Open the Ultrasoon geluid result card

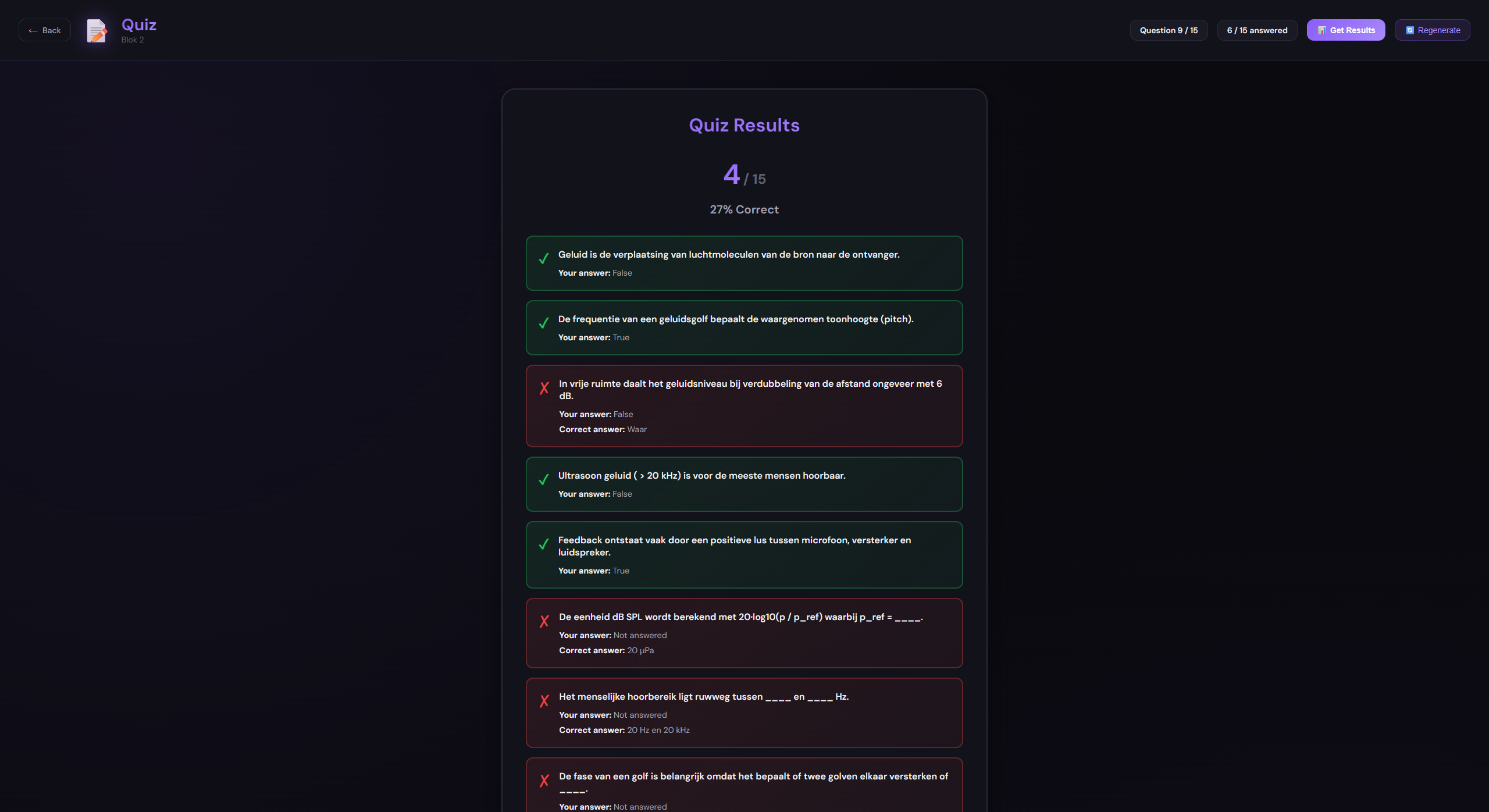point(744,484)
